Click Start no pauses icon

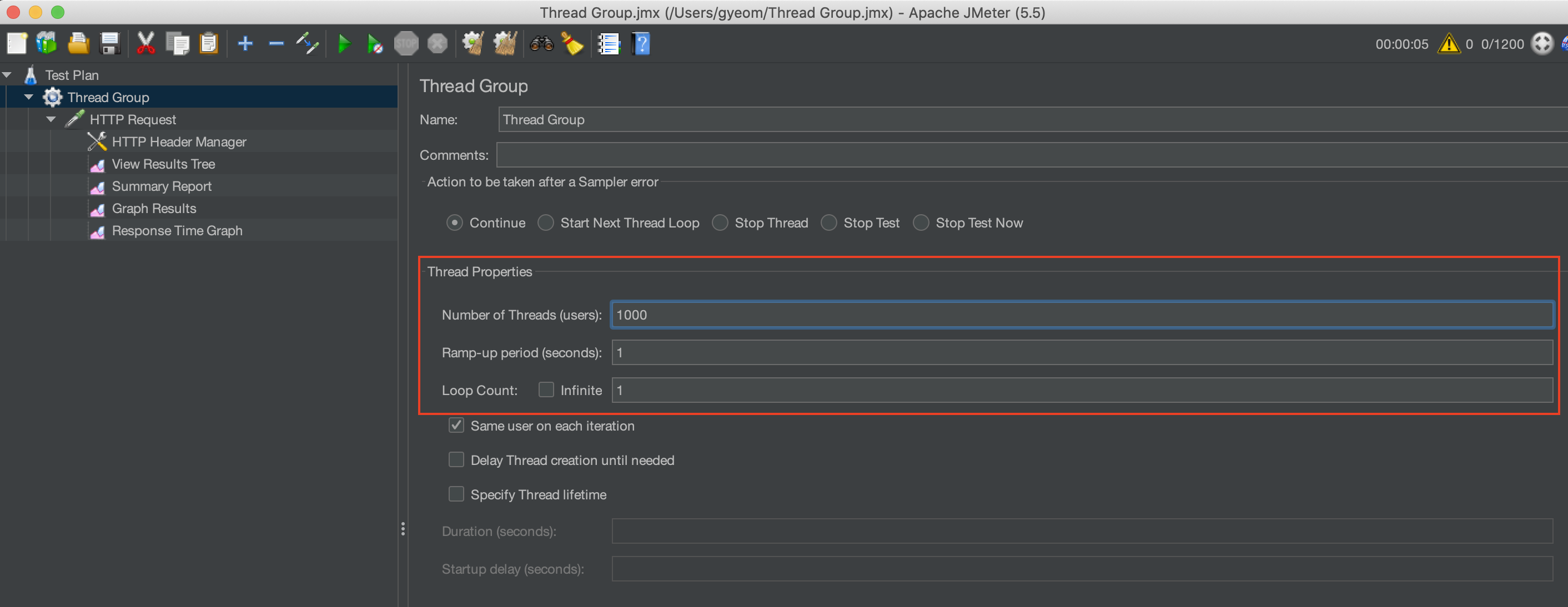coord(374,44)
